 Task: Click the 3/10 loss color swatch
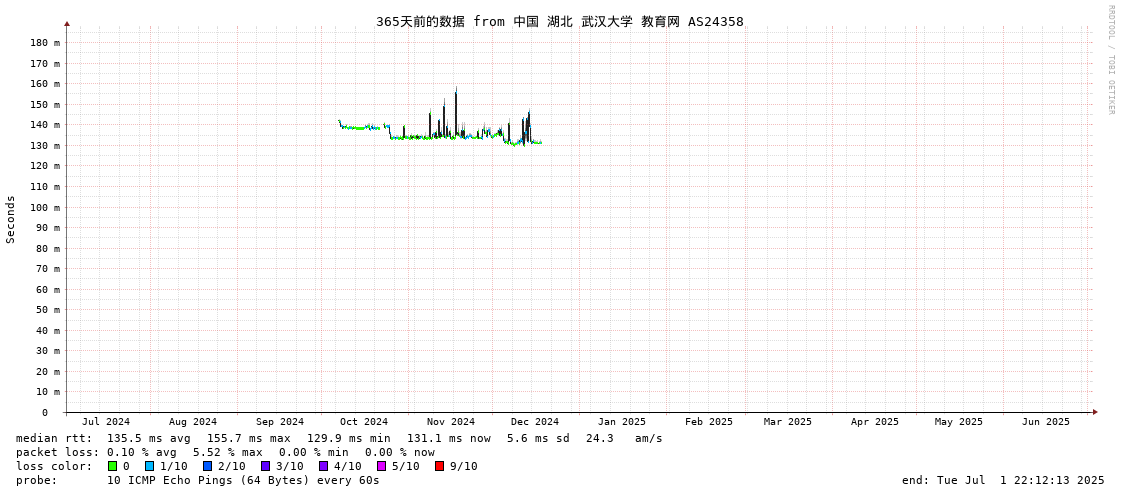[x=265, y=466]
